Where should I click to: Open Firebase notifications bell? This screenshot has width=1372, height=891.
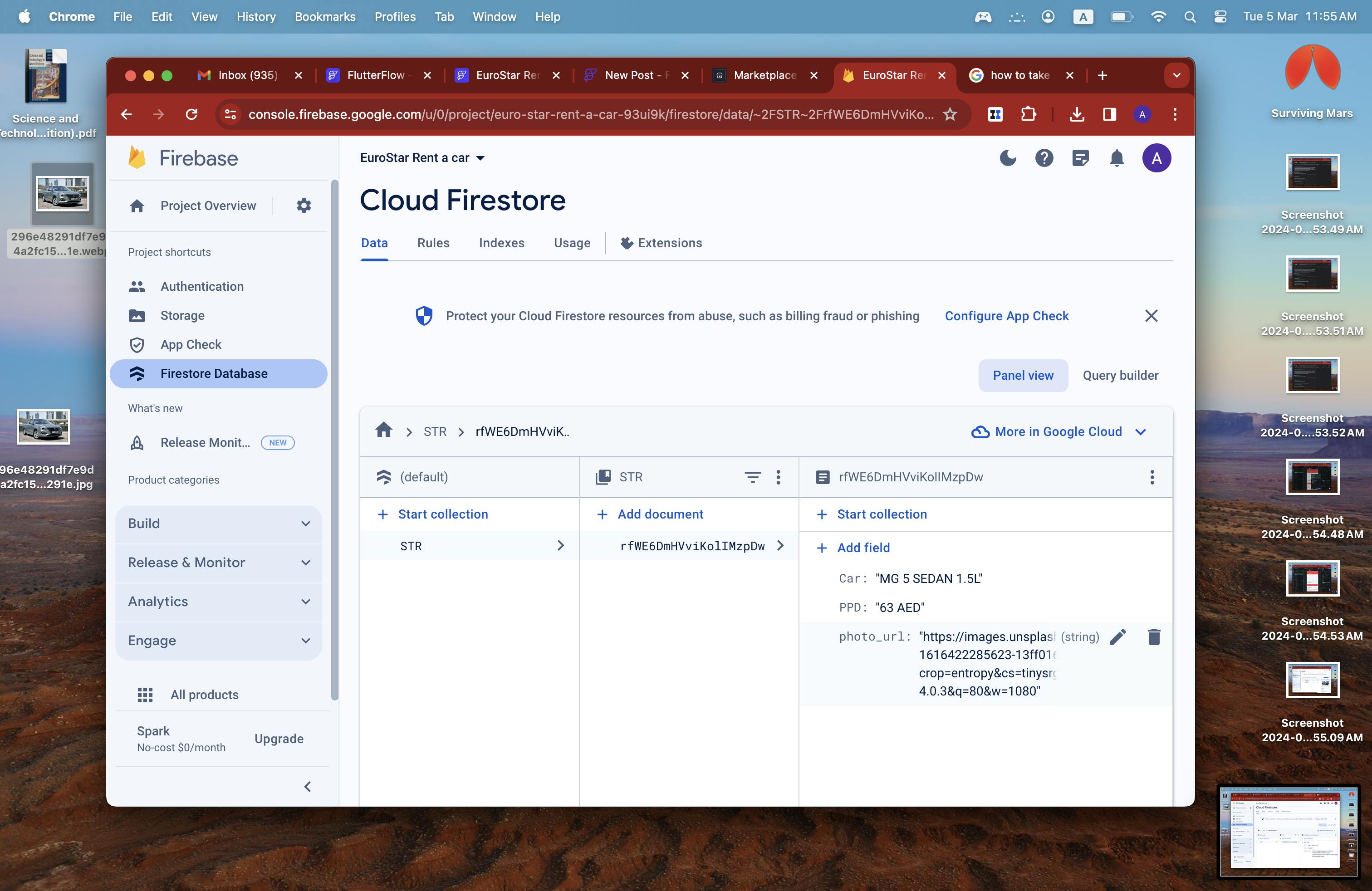(1117, 158)
